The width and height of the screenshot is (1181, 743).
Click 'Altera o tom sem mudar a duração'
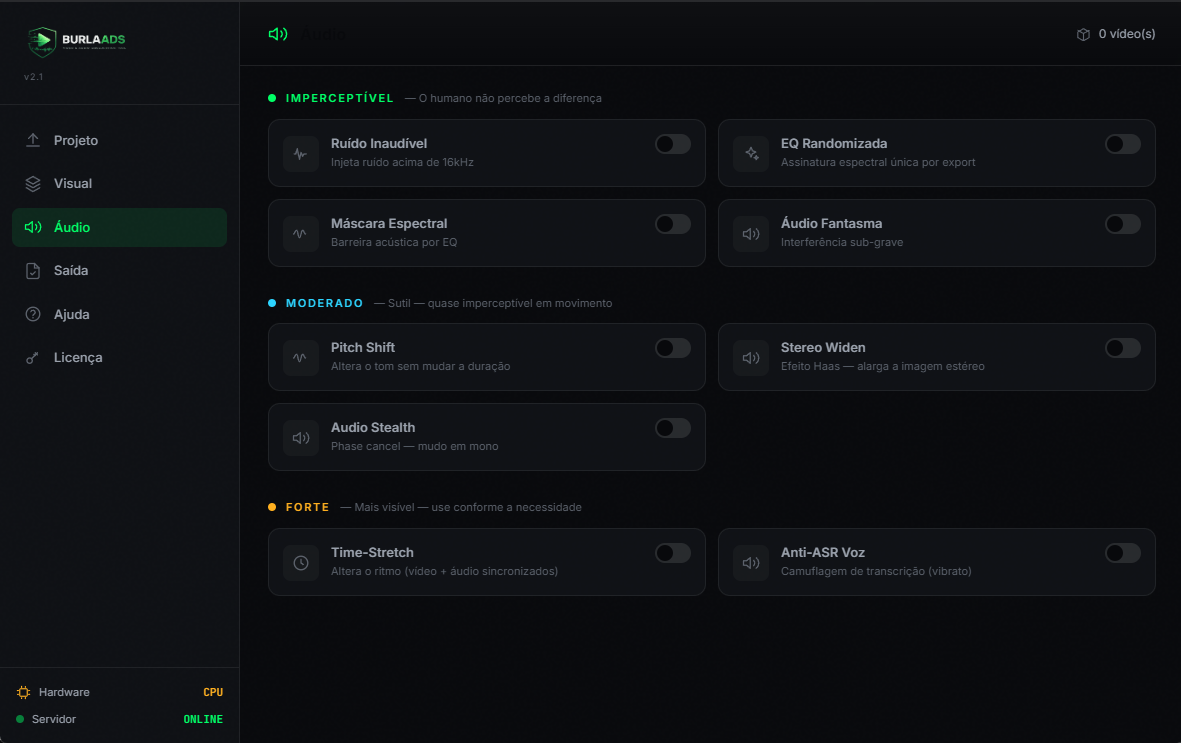pos(420,366)
